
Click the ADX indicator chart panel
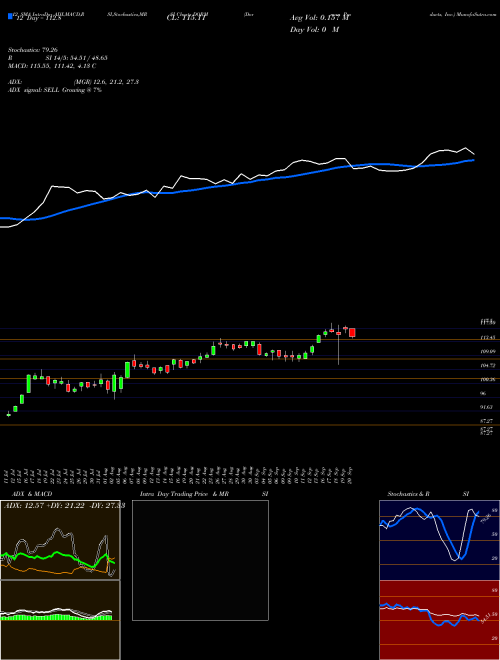point(60,540)
